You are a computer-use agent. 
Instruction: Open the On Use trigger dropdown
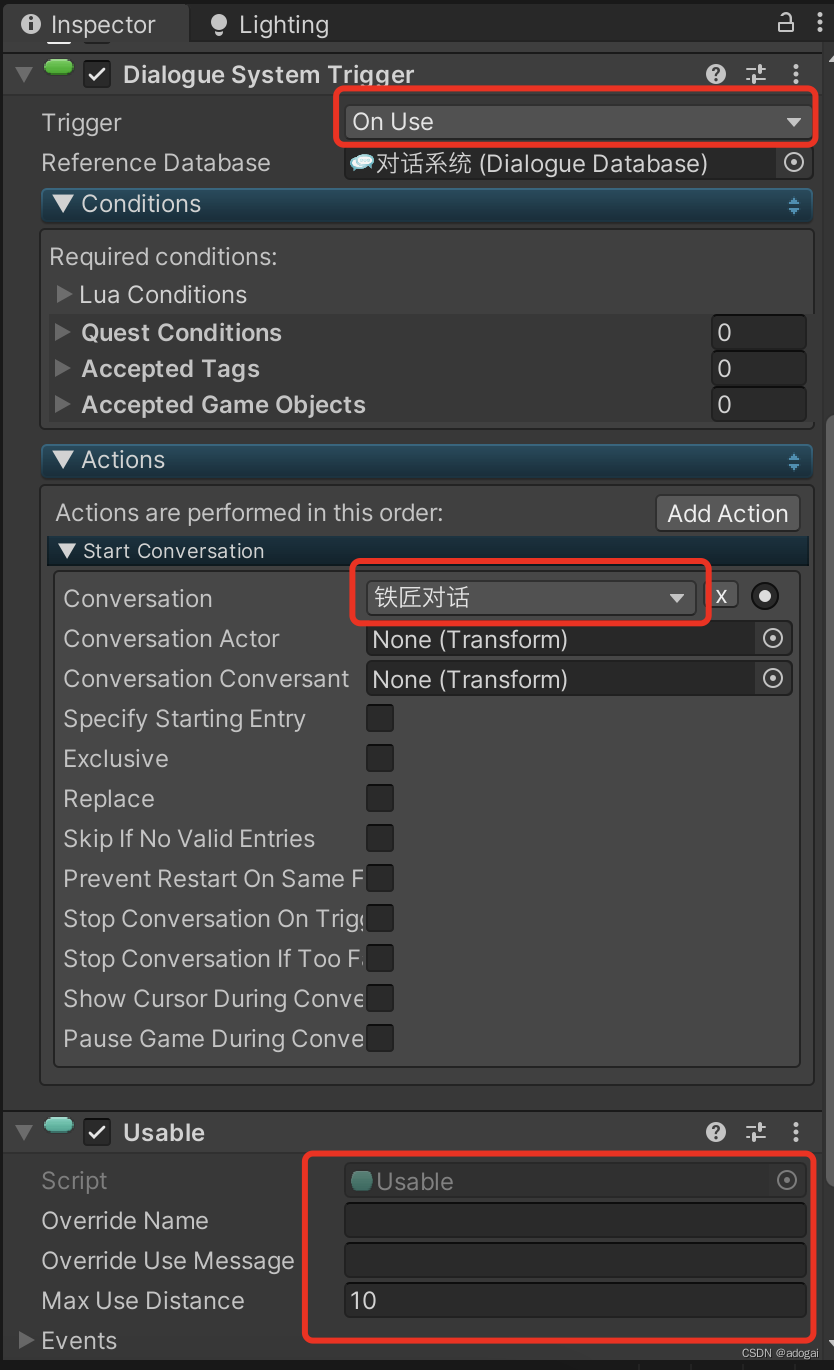575,121
